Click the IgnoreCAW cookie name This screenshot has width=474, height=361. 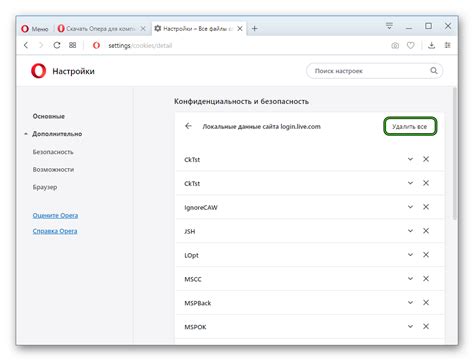(x=201, y=208)
